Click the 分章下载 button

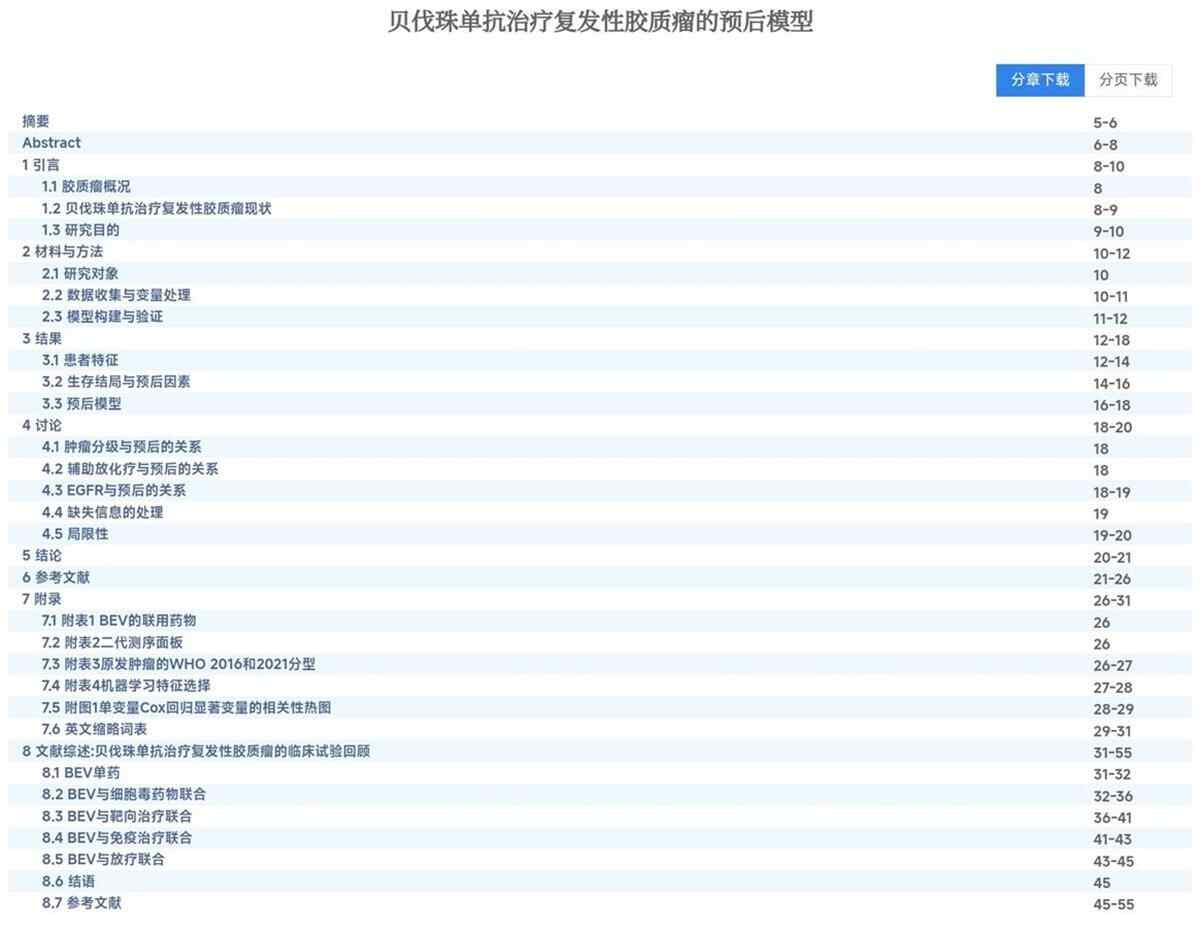point(1039,80)
